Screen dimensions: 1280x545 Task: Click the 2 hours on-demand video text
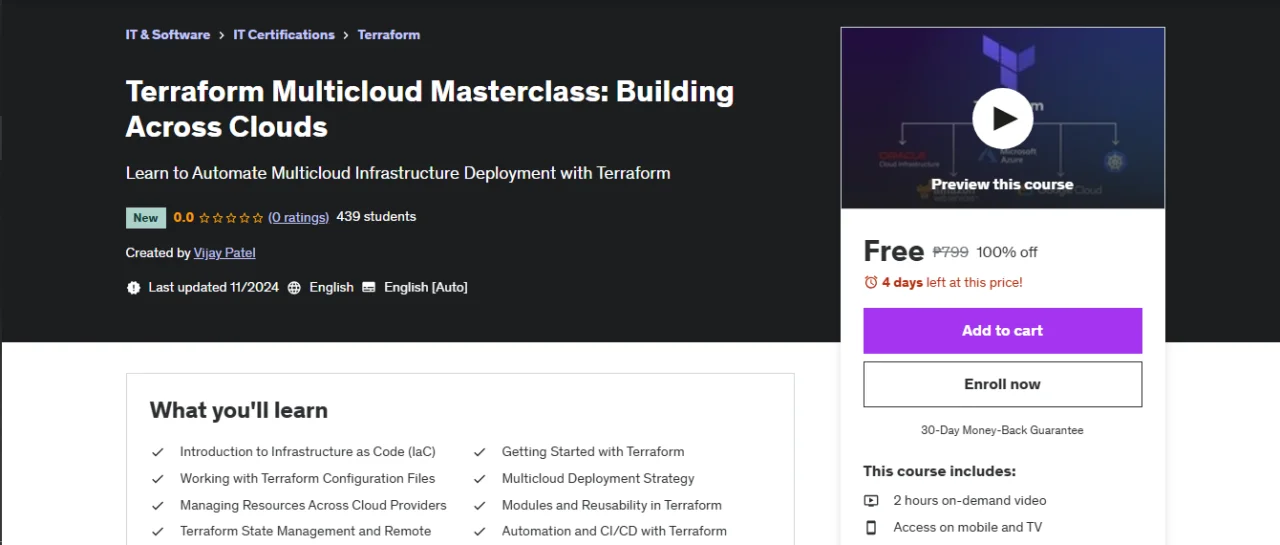[x=970, y=500]
